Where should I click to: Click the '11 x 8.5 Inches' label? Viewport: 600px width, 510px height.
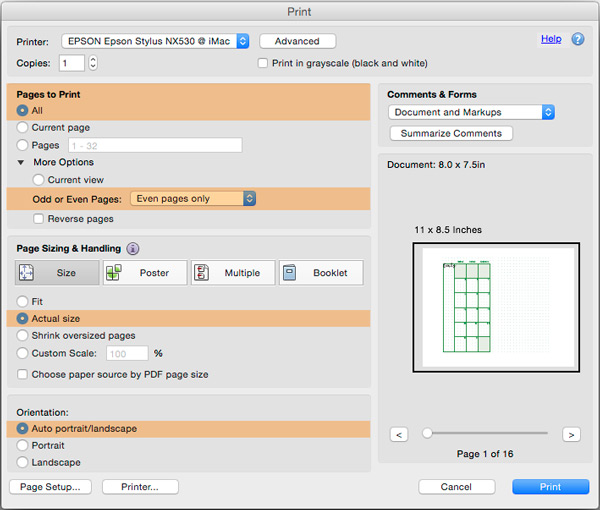448,230
